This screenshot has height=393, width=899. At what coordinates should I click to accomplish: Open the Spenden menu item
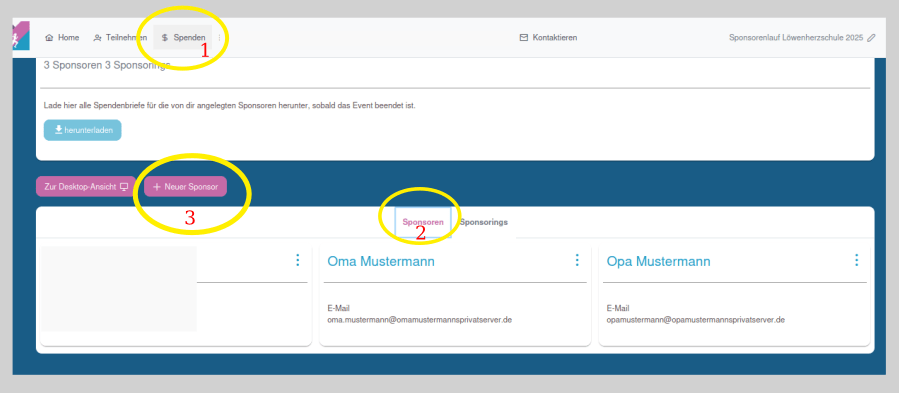click(x=183, y=37)
